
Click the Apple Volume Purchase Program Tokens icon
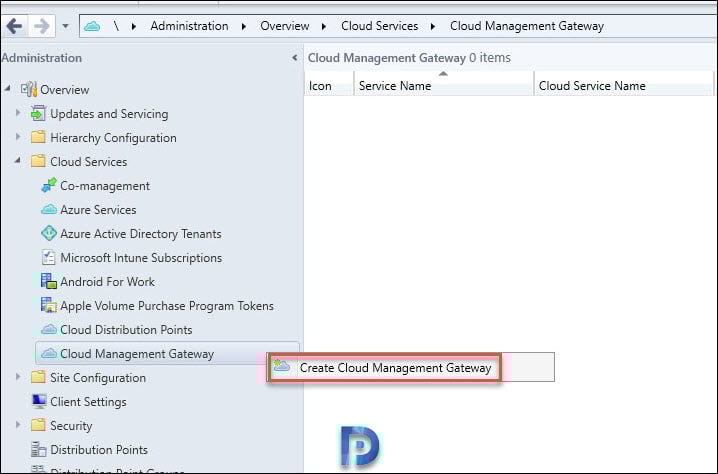point(49,305)
